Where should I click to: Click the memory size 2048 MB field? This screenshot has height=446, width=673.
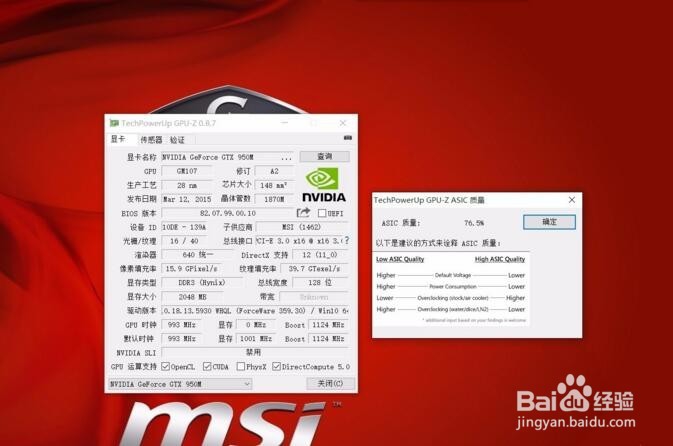pos(192,297)
